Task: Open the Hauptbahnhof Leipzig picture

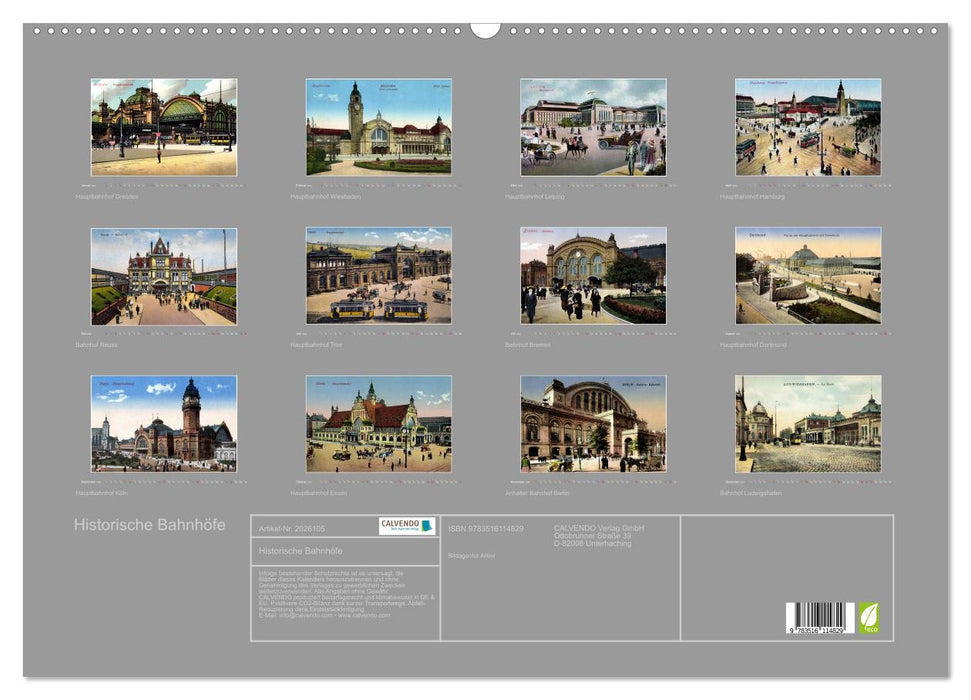Action: pyautogui.click(x=593, y=127)
